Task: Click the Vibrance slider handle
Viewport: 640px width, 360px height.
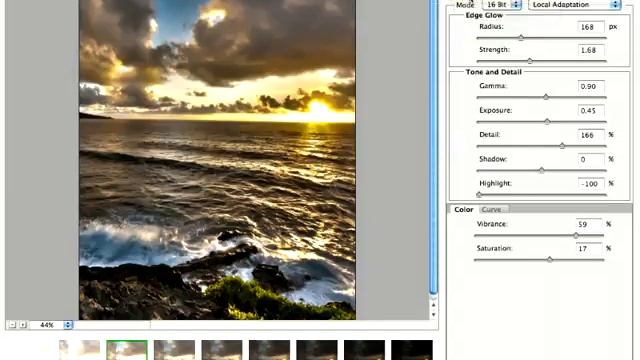Action: pos(576,235)
